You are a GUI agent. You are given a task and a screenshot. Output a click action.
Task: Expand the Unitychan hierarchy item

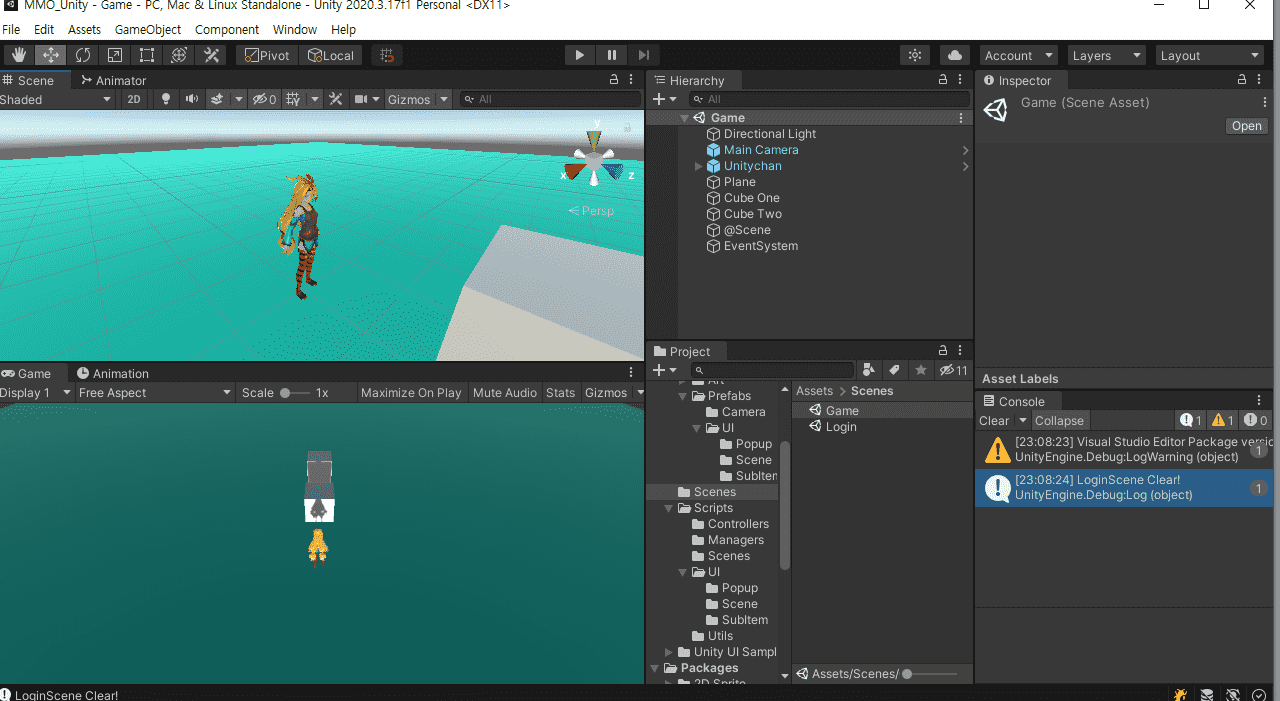click(x=698, y=166)
